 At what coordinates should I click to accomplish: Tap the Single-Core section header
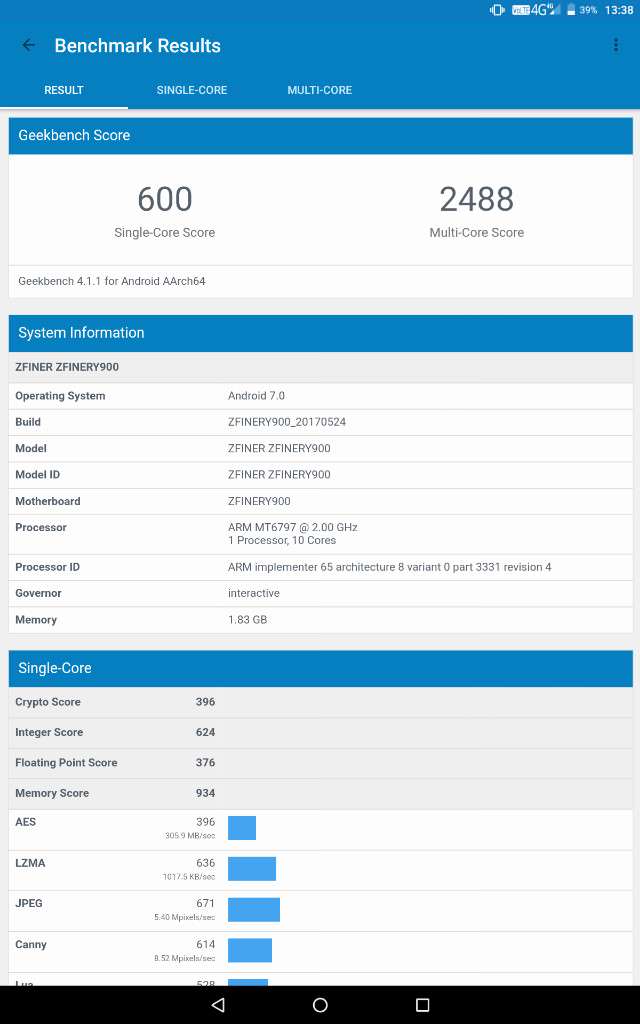321,668
